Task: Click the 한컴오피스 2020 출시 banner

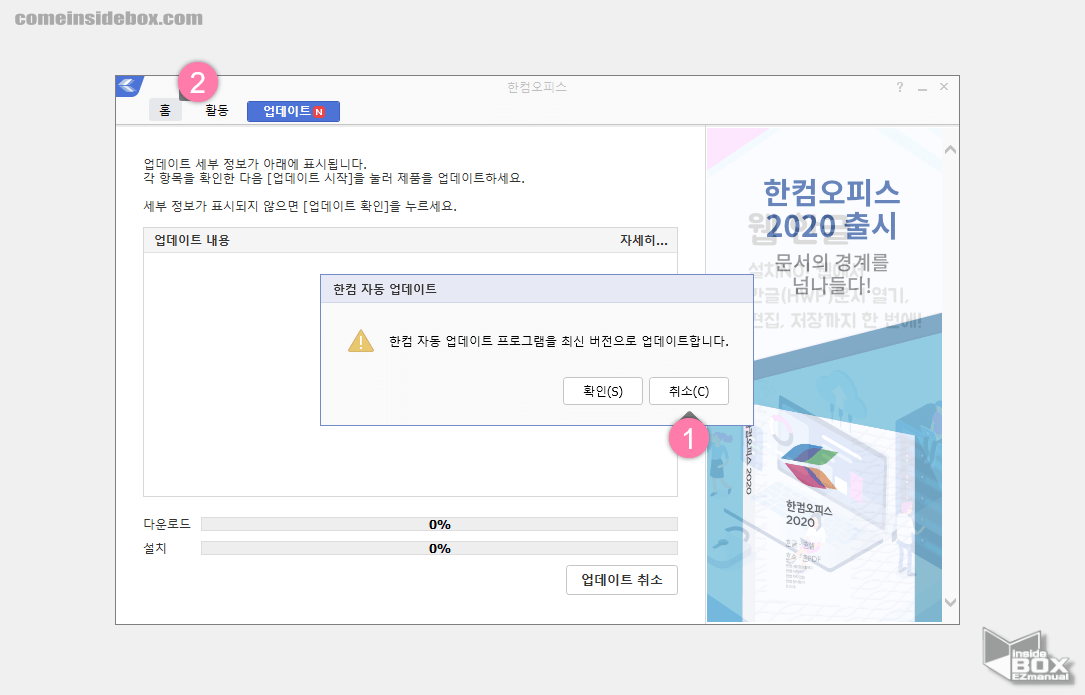Action: click(x=824, y=374)
